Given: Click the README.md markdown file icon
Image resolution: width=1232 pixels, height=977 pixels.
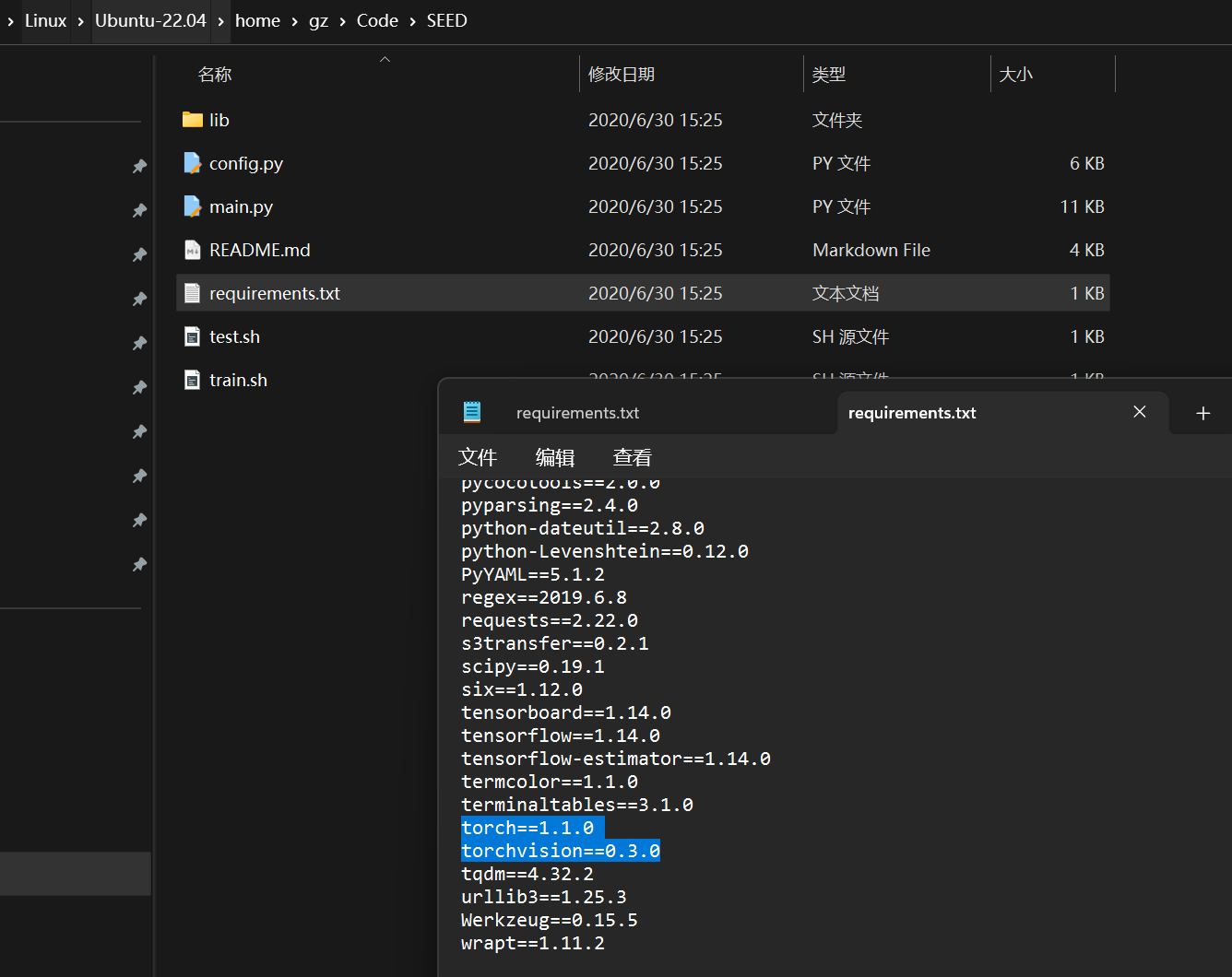Looking at the screenshot, I should (x=192, y=250).
